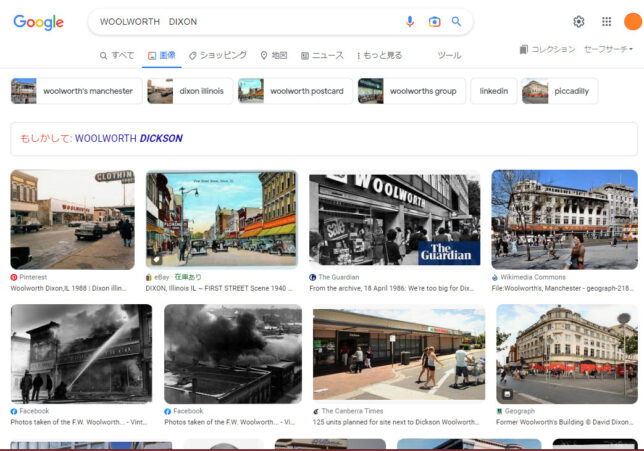644x451 pixels.
Task: Select the 画像 tab
Action: (162, 55)
